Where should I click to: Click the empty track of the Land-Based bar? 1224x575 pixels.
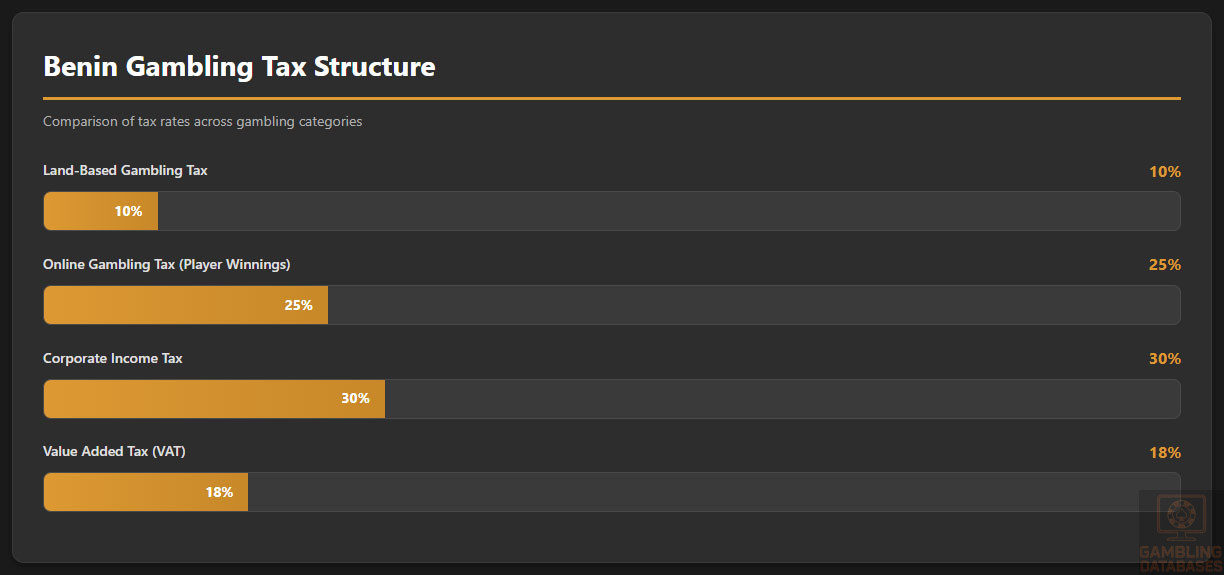point(668,211)
